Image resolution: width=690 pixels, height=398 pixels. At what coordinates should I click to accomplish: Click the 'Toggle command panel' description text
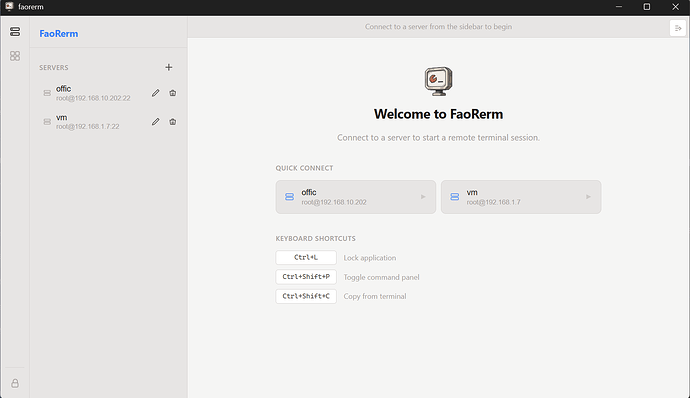tap(382, 277)
